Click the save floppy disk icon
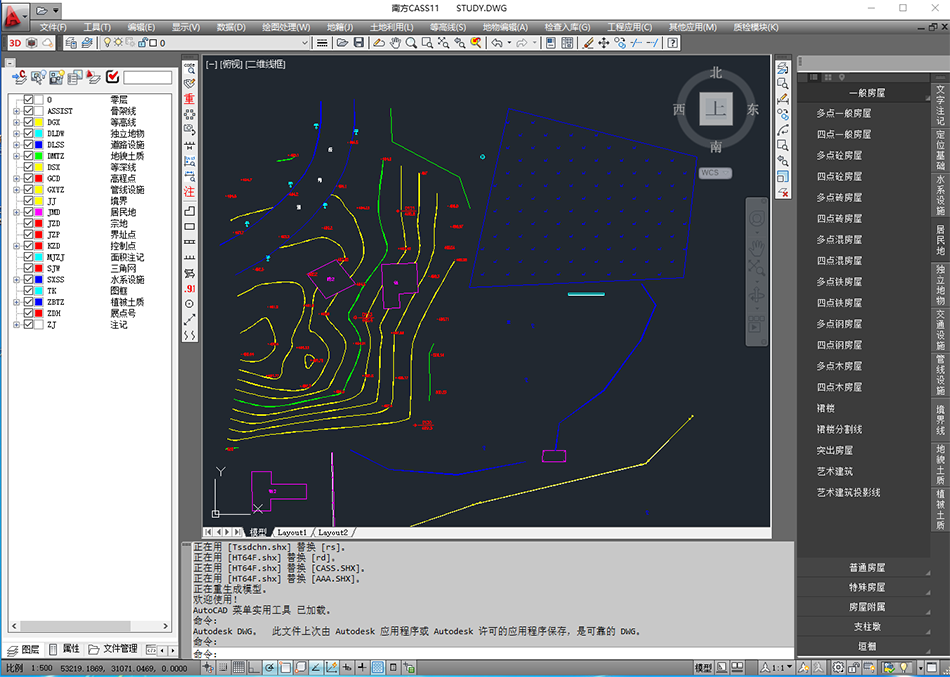 point(359,43)
